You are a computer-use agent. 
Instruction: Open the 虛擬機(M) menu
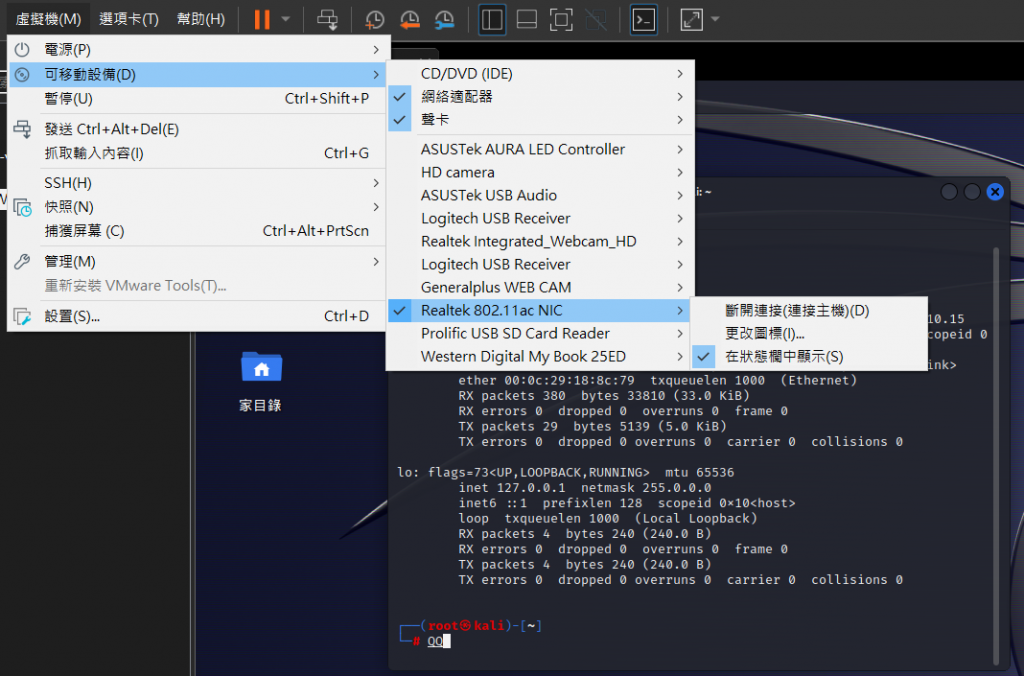point(48,19)
